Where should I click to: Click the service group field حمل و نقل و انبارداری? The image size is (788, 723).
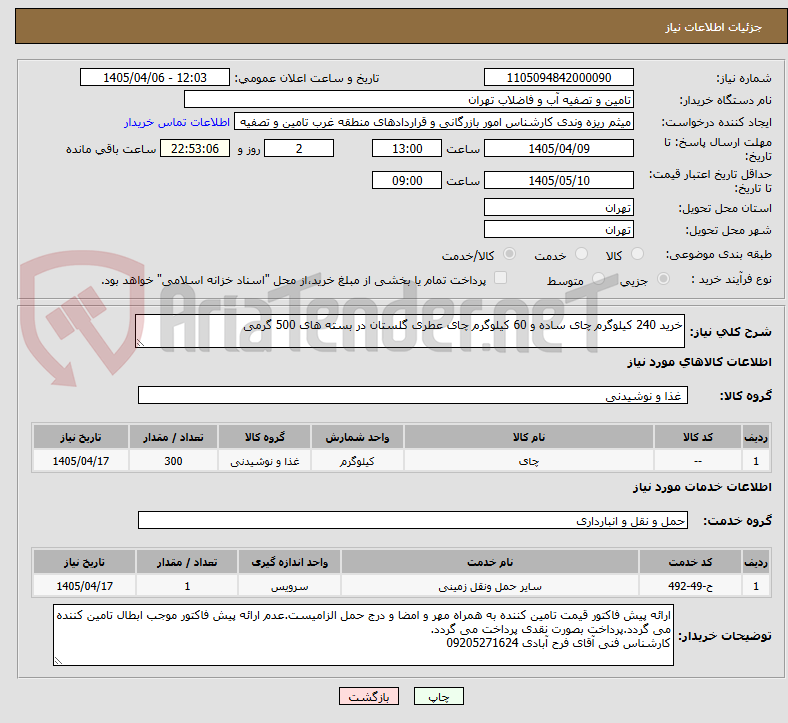point(413,521)
